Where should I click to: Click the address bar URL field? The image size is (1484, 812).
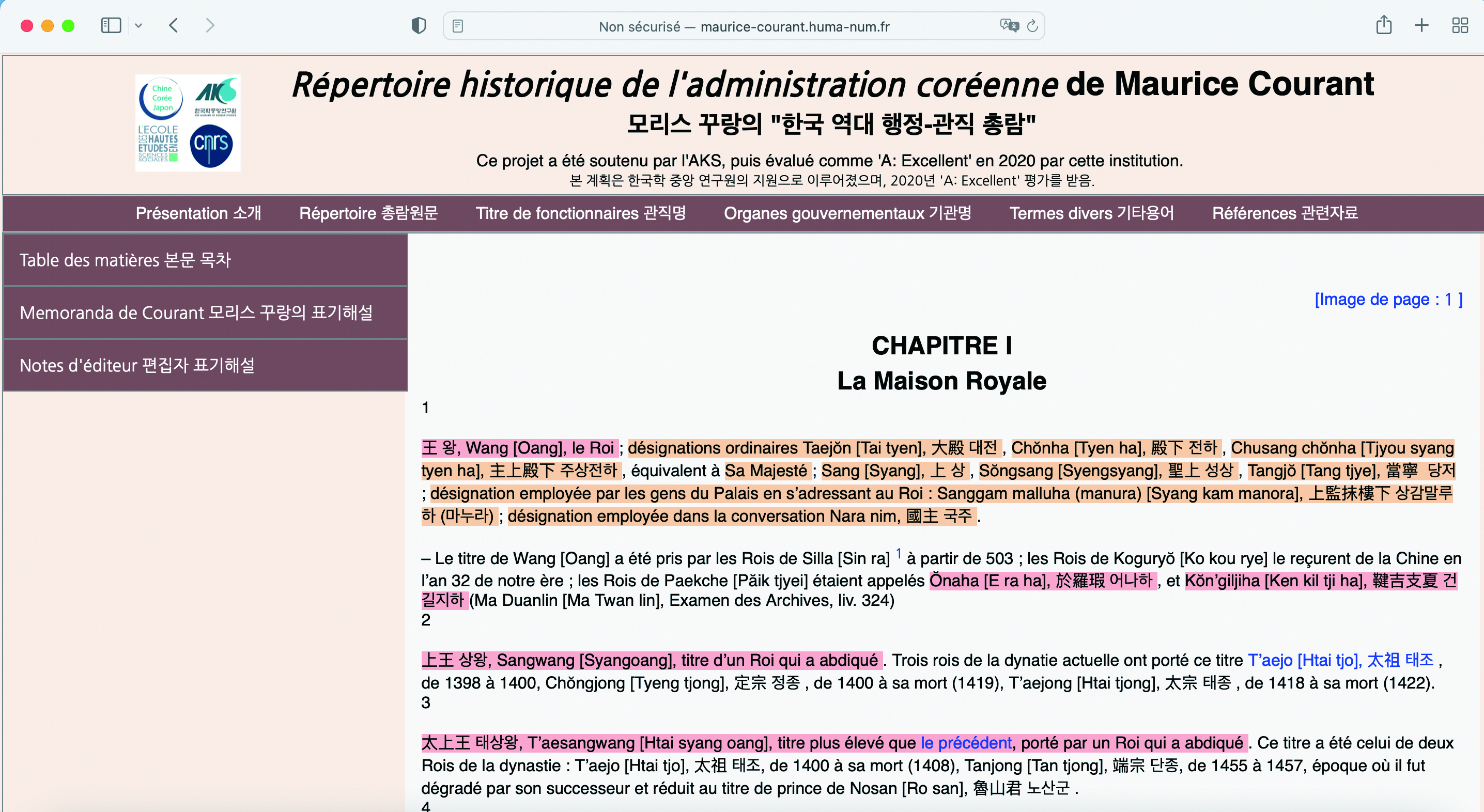click(x=744, y=26)
